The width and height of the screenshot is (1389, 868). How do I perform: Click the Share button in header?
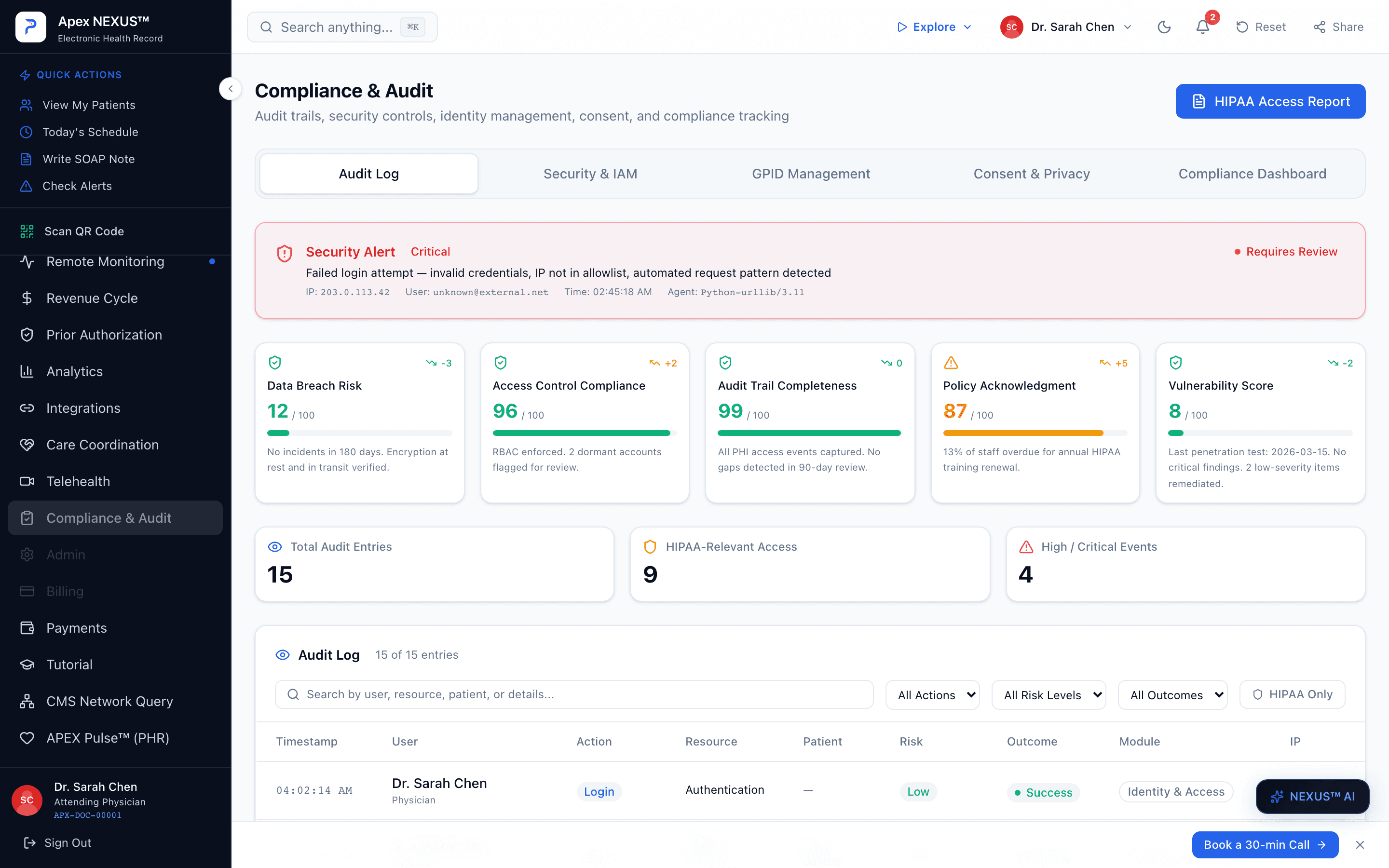[x=1338, y=27]
